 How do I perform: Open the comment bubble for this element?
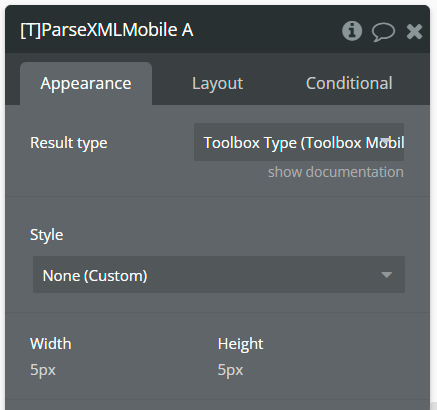coord(383,32)
